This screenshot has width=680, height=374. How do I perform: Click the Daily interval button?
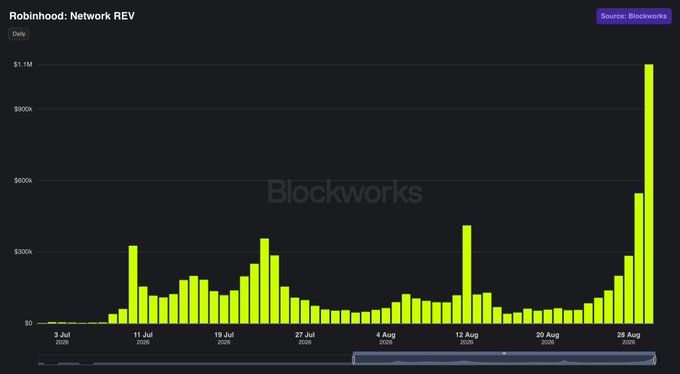point(19,34)
